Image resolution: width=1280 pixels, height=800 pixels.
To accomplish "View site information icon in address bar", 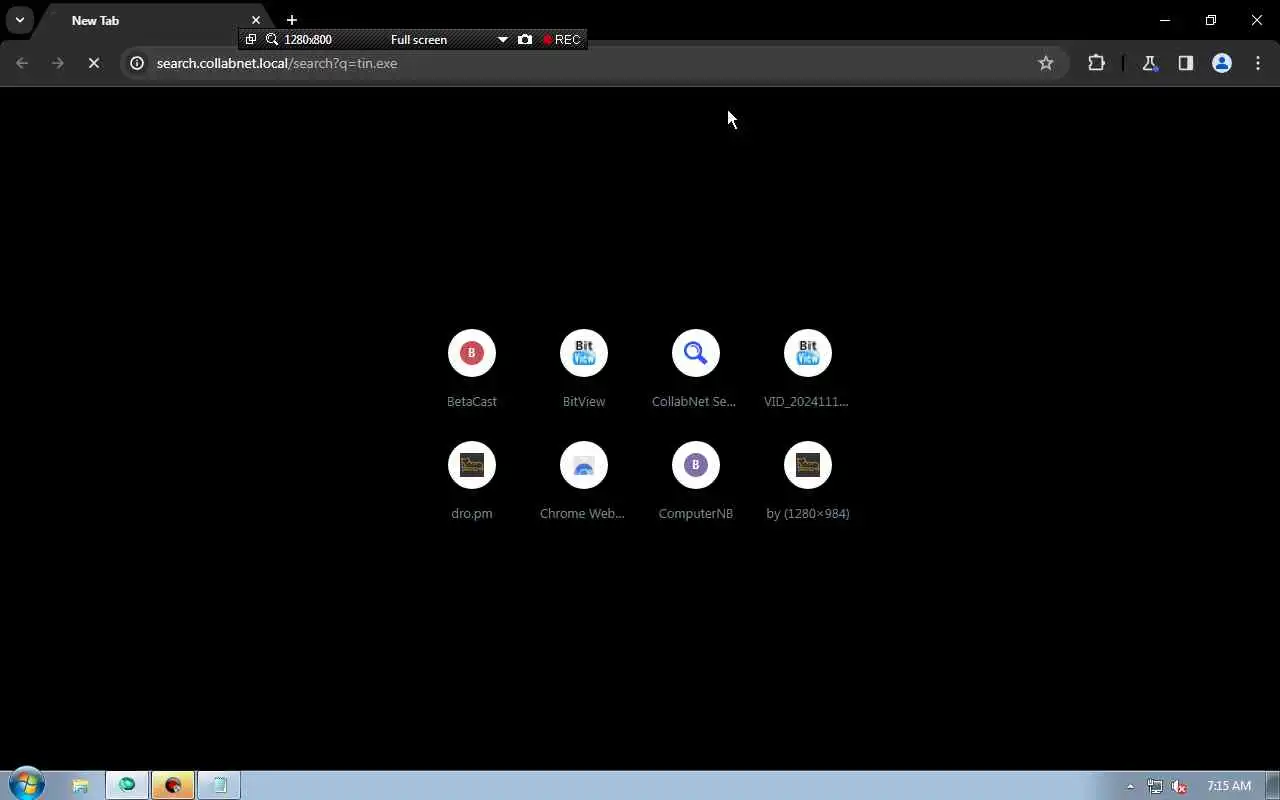I will [137, 63].
